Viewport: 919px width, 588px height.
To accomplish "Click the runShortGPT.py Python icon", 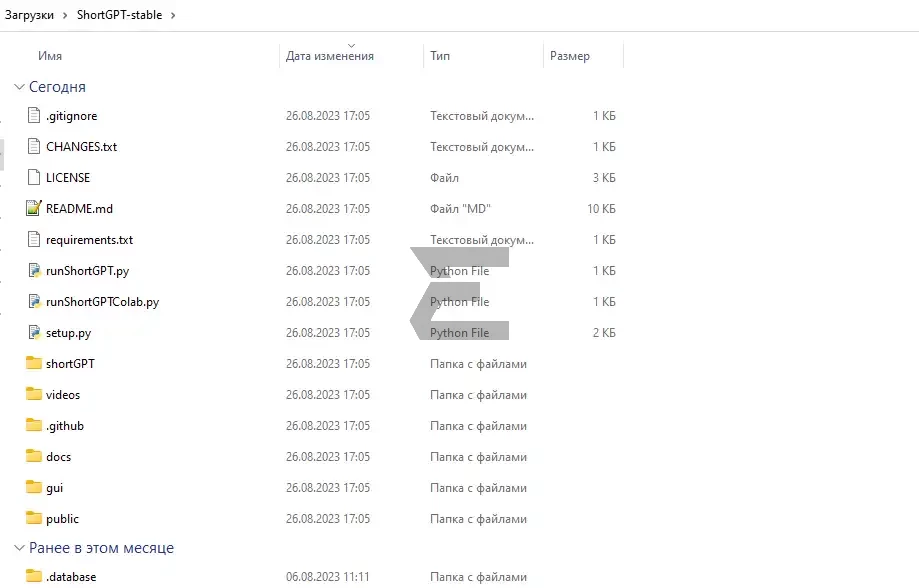I will pos(35,270).
